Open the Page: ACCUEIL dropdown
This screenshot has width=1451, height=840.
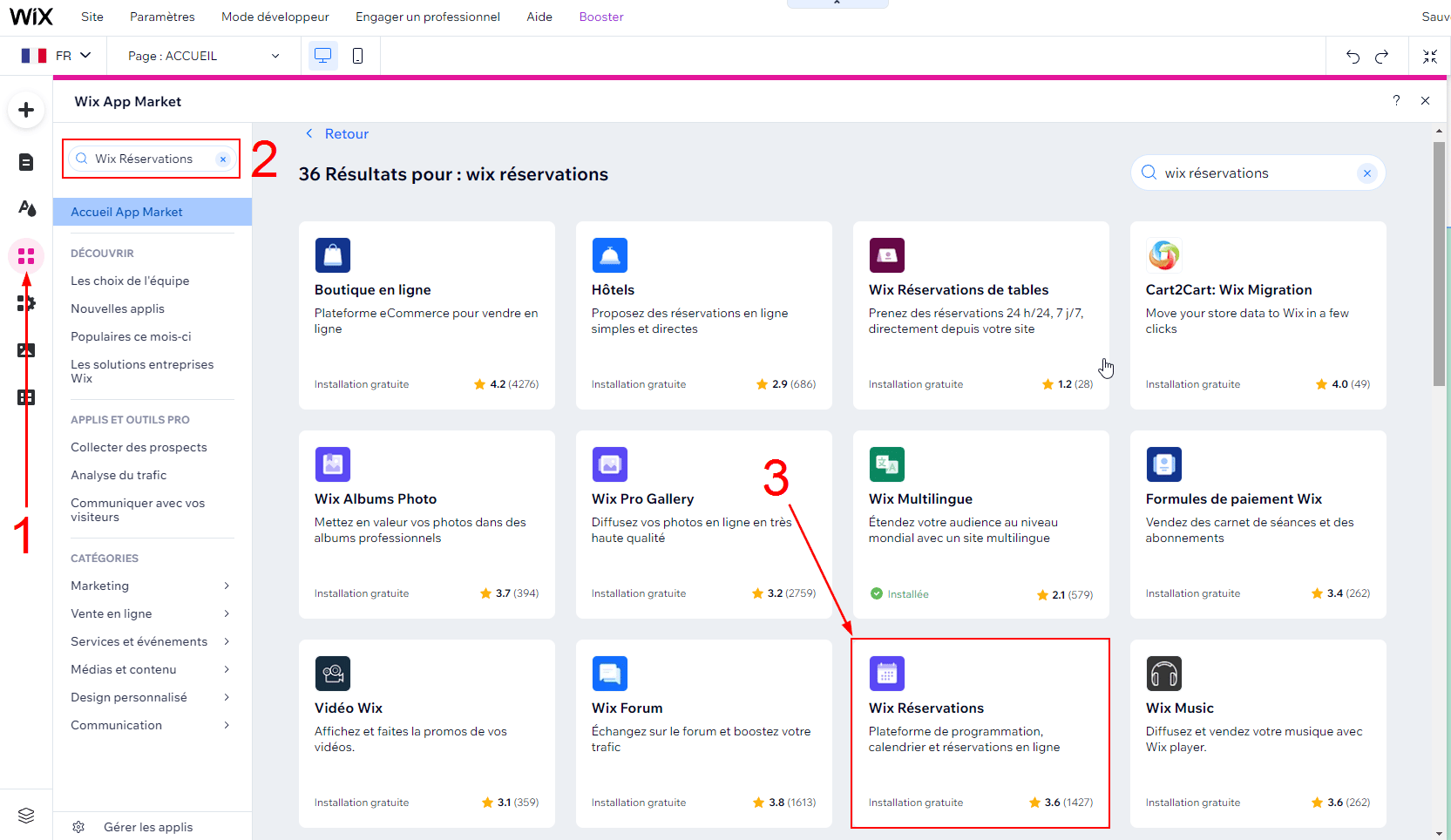point(203,56)
